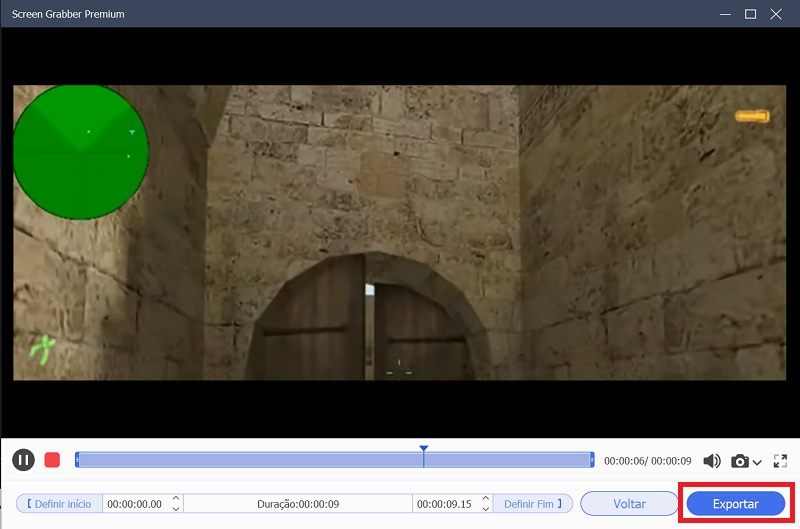800x529 pixels.
Task: Take a snapshot with the camera icon
Action: point(740,461)
